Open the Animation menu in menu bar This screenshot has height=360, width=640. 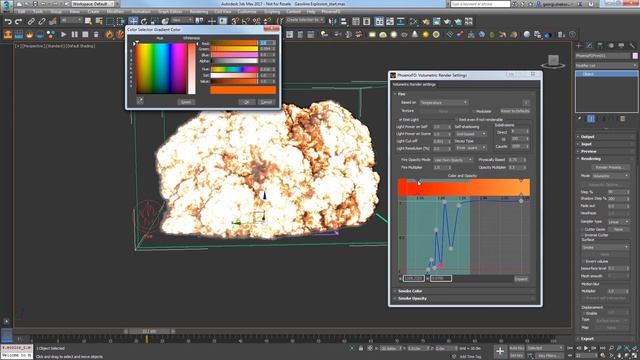tap(141, 11)
